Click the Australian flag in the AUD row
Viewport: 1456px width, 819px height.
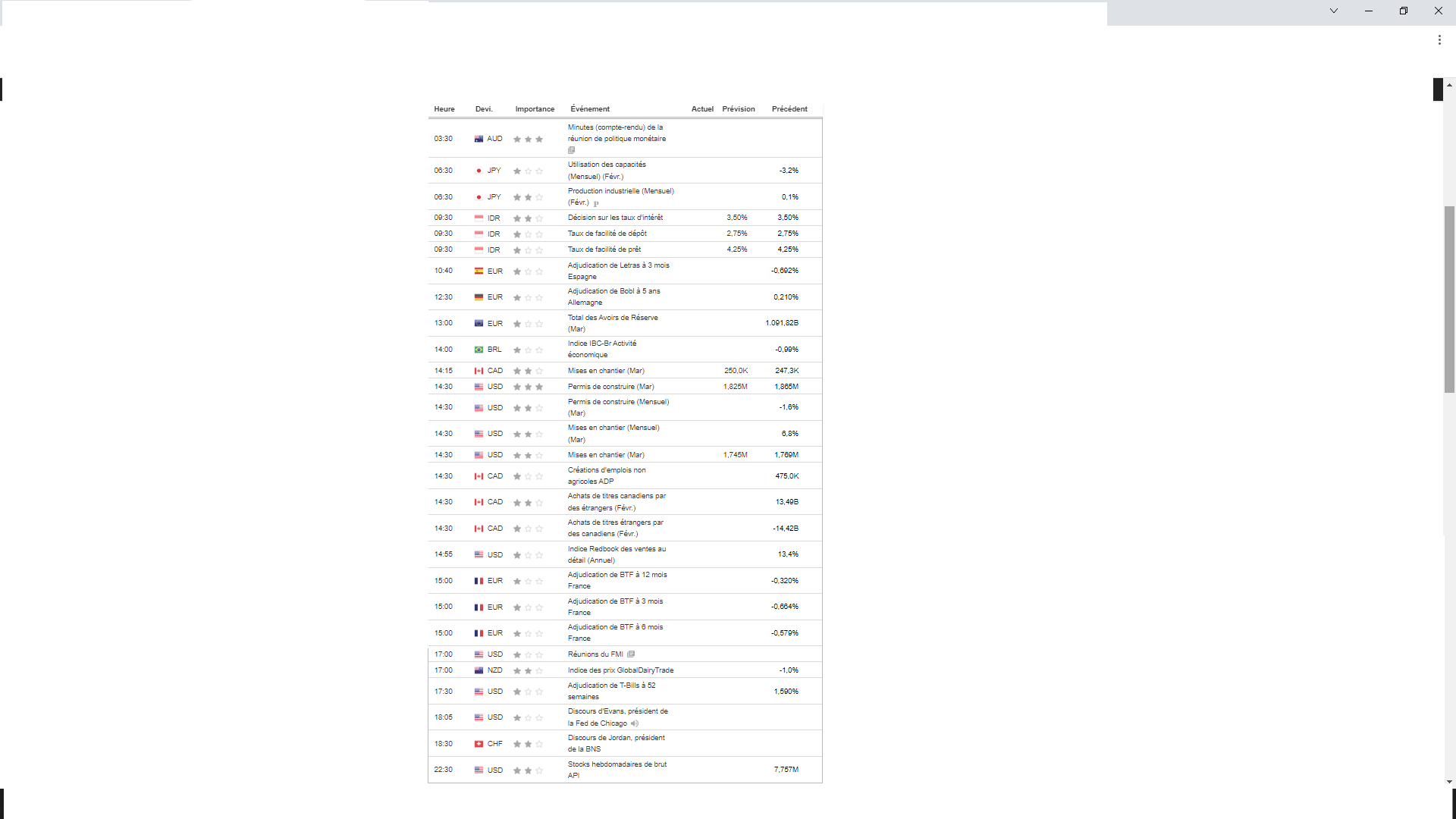(x=479, y=139)
